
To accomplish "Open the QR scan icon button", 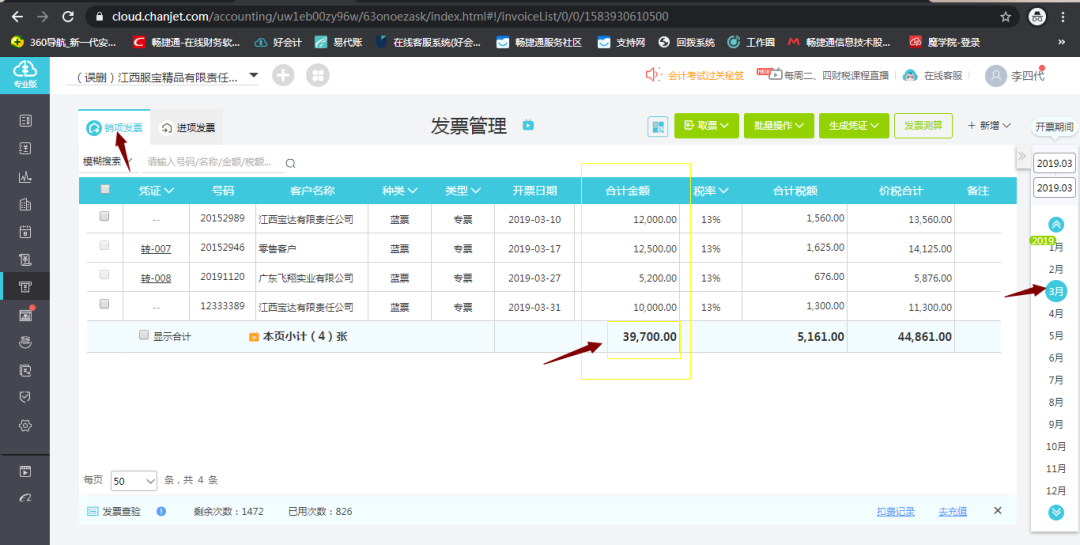I will [x=658, y=126].
